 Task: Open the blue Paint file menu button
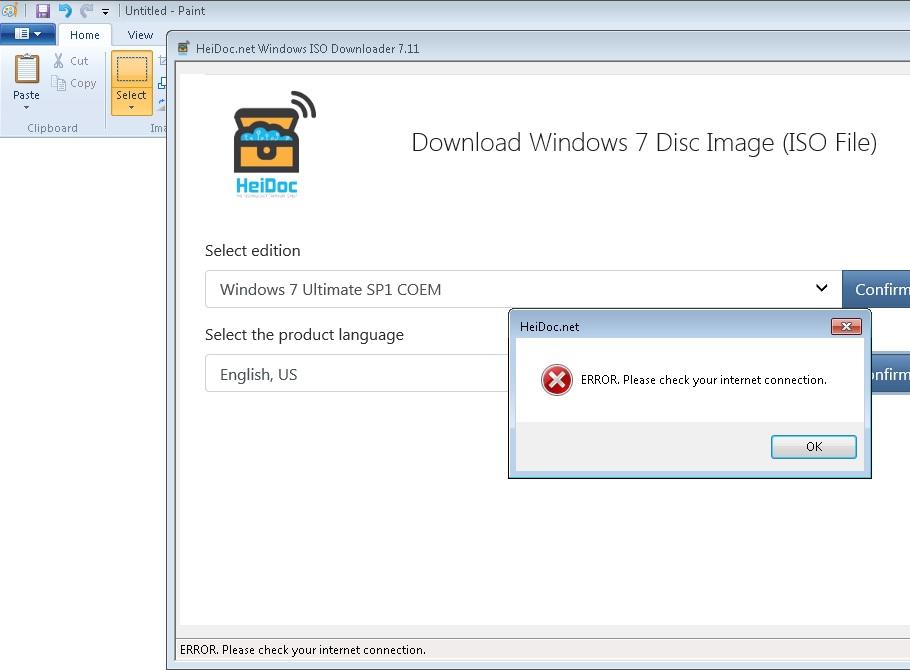(x=28, y=34)
